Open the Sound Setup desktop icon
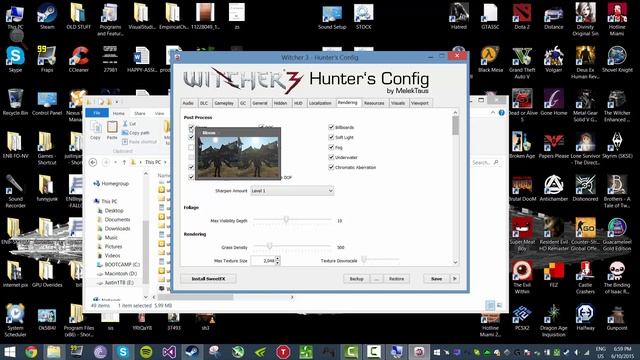The height and width of the screenshot is (360, 640). pyautogui.click(x=332, y=16)
